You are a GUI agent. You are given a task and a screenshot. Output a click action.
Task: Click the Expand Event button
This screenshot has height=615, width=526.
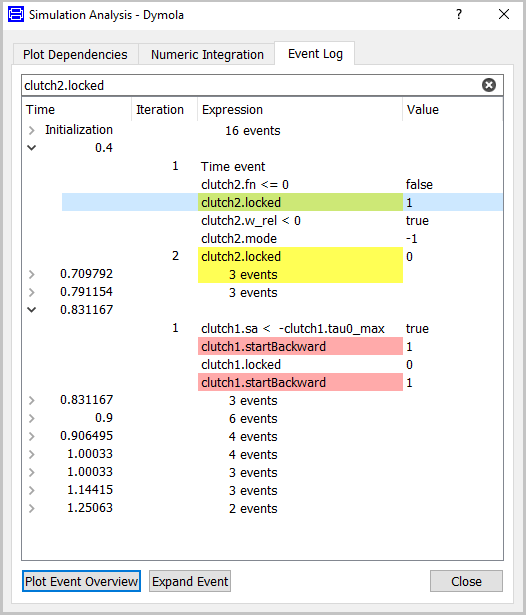tap(190, 581)
